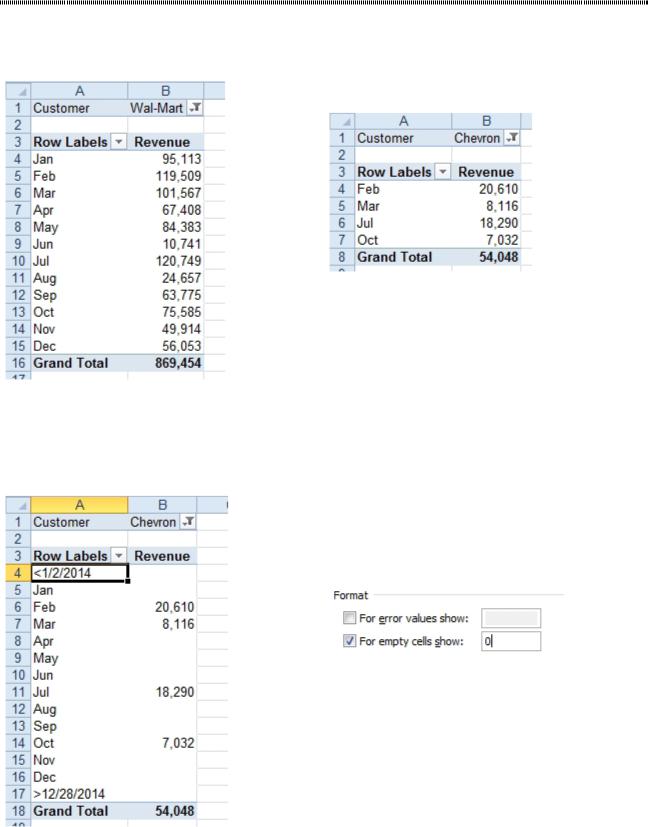Select the empty Apr revenue cell in row 8 of the Chevron table

pyautogui.click(x=162, y=641)
